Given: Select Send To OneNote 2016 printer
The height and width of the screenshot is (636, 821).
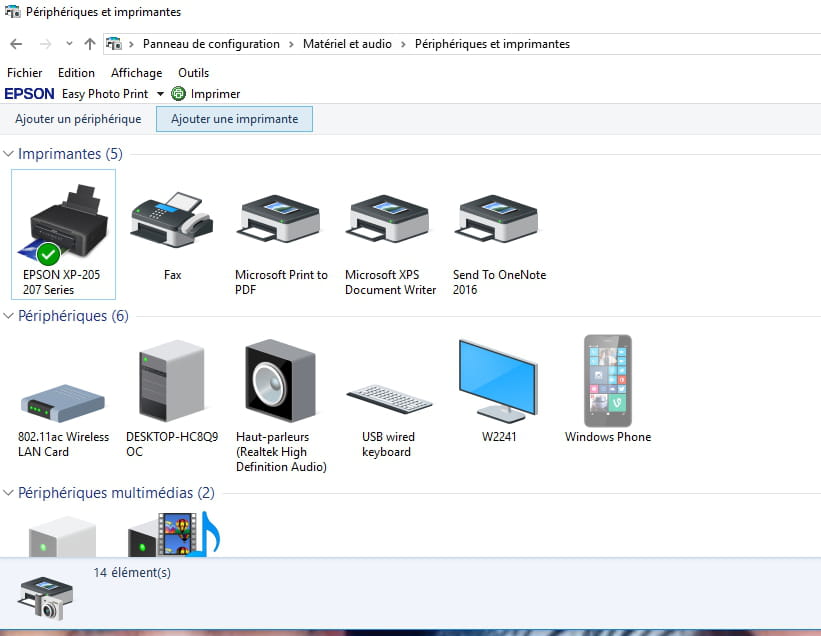Looking at the screenshot, I should pos(498,219).
